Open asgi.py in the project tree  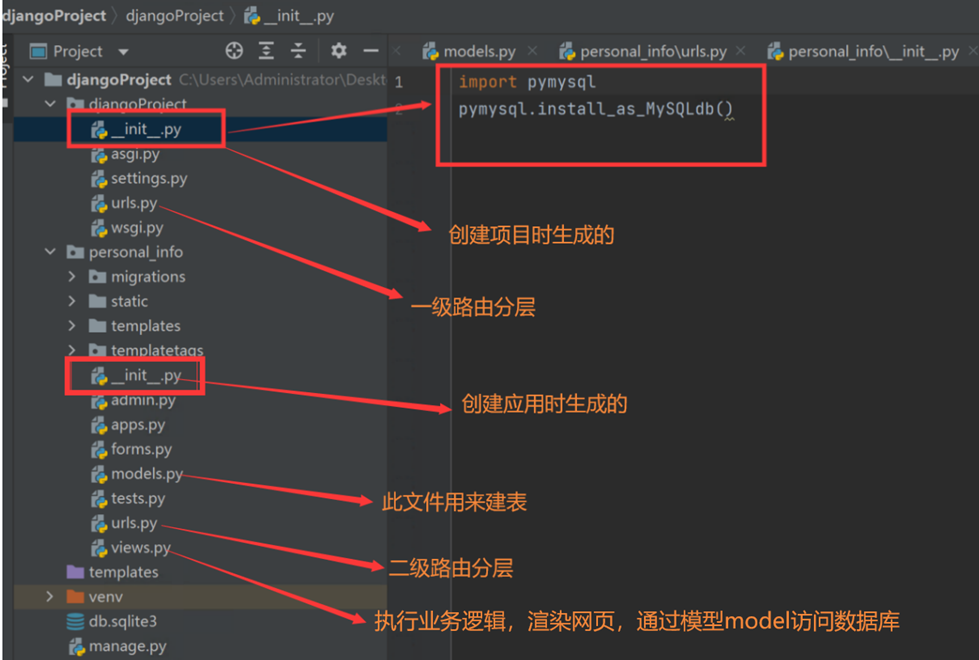(x=125, y=154)
